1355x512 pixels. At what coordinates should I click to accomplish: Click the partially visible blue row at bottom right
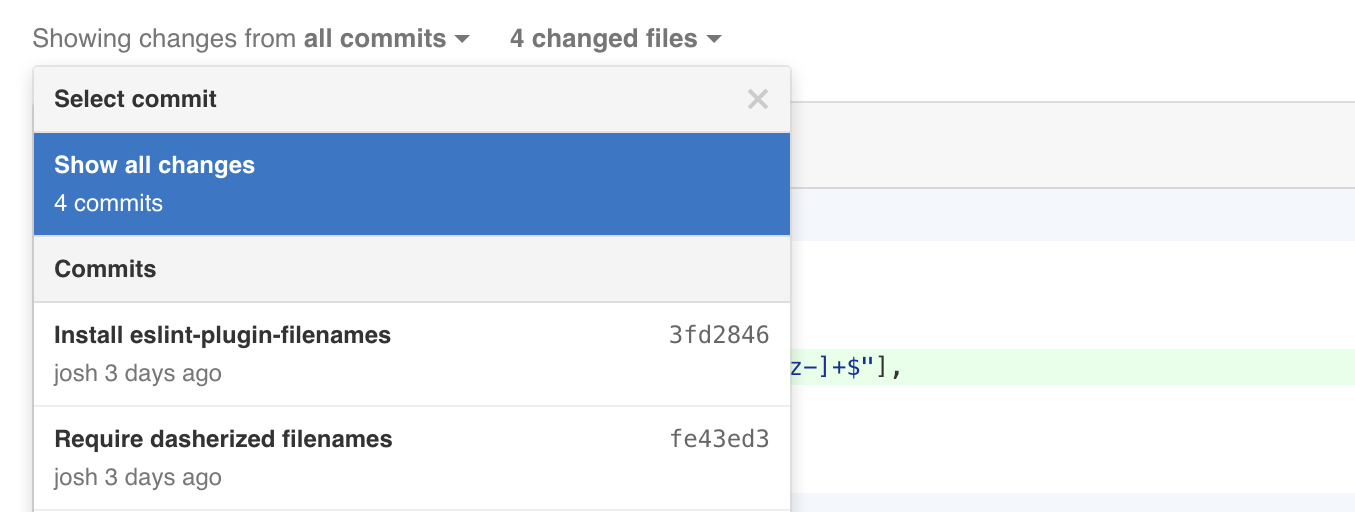(x=1070, y=502)
